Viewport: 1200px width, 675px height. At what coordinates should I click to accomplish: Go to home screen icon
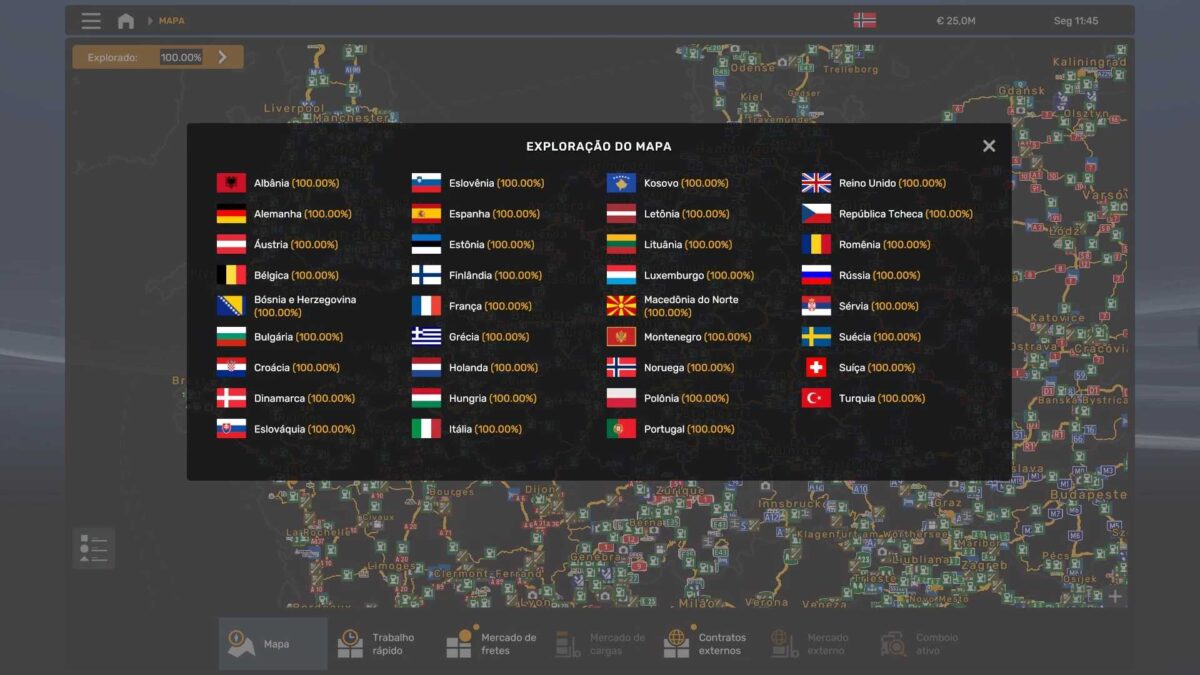point(126,21)
